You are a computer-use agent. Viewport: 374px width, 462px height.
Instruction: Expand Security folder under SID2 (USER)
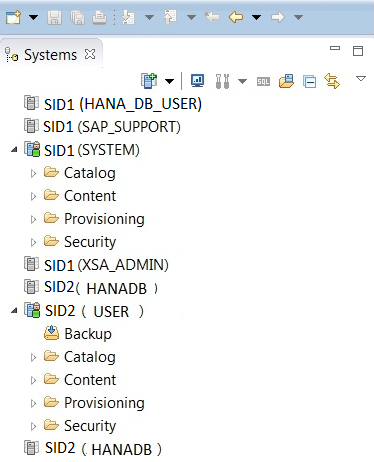(33, 426)
